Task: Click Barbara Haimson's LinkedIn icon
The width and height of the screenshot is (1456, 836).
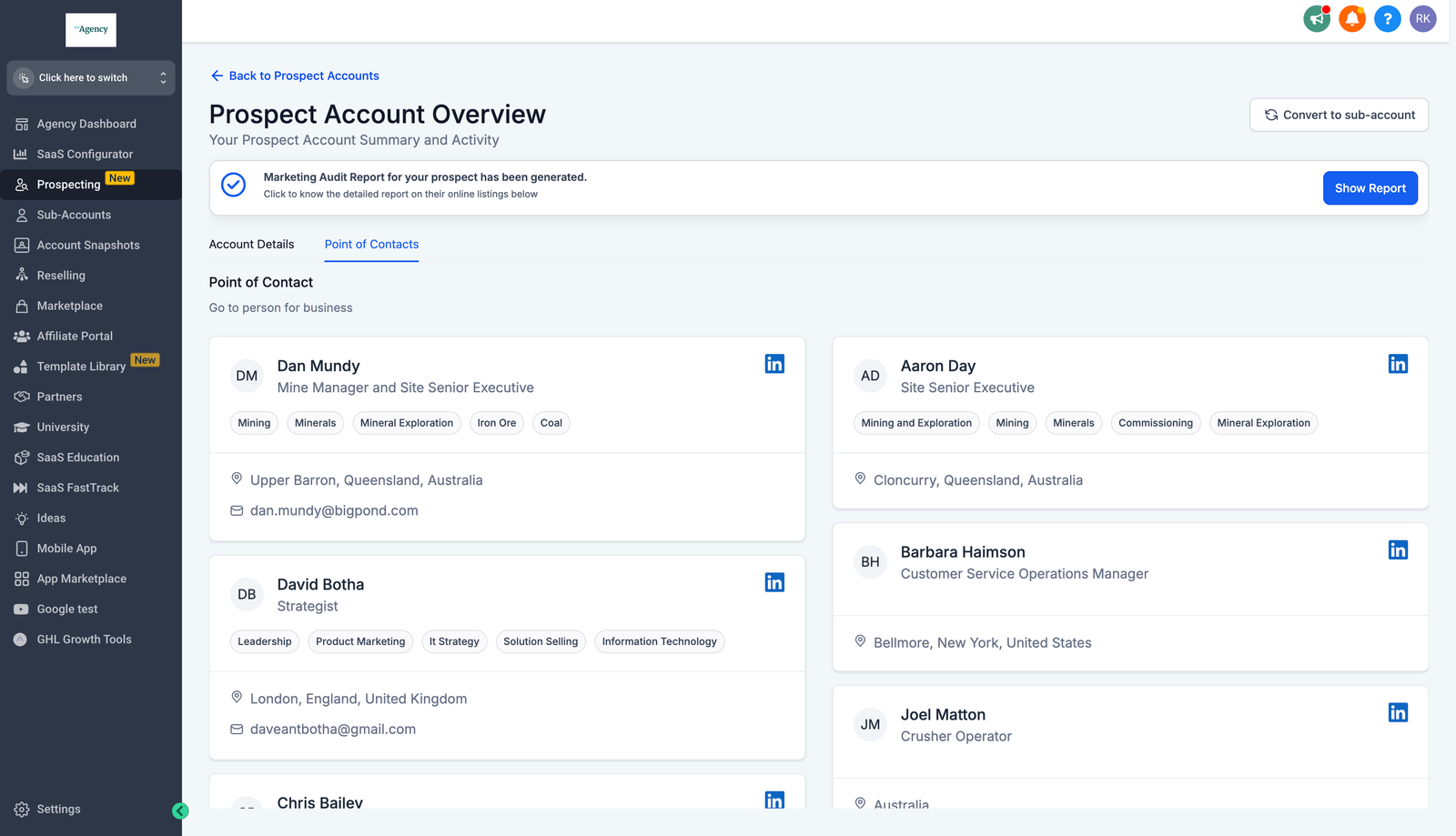Action: tap(1398, 550)
